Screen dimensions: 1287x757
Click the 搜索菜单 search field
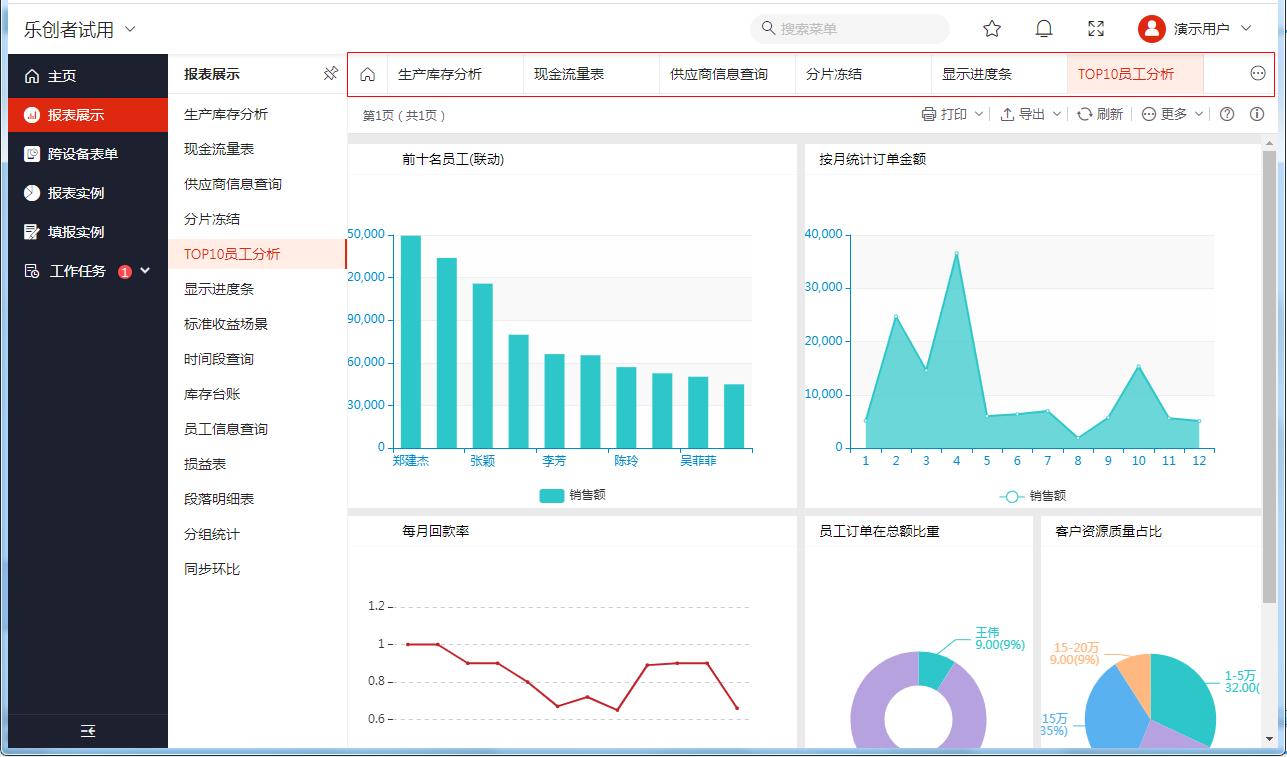[x=850, y=29]
